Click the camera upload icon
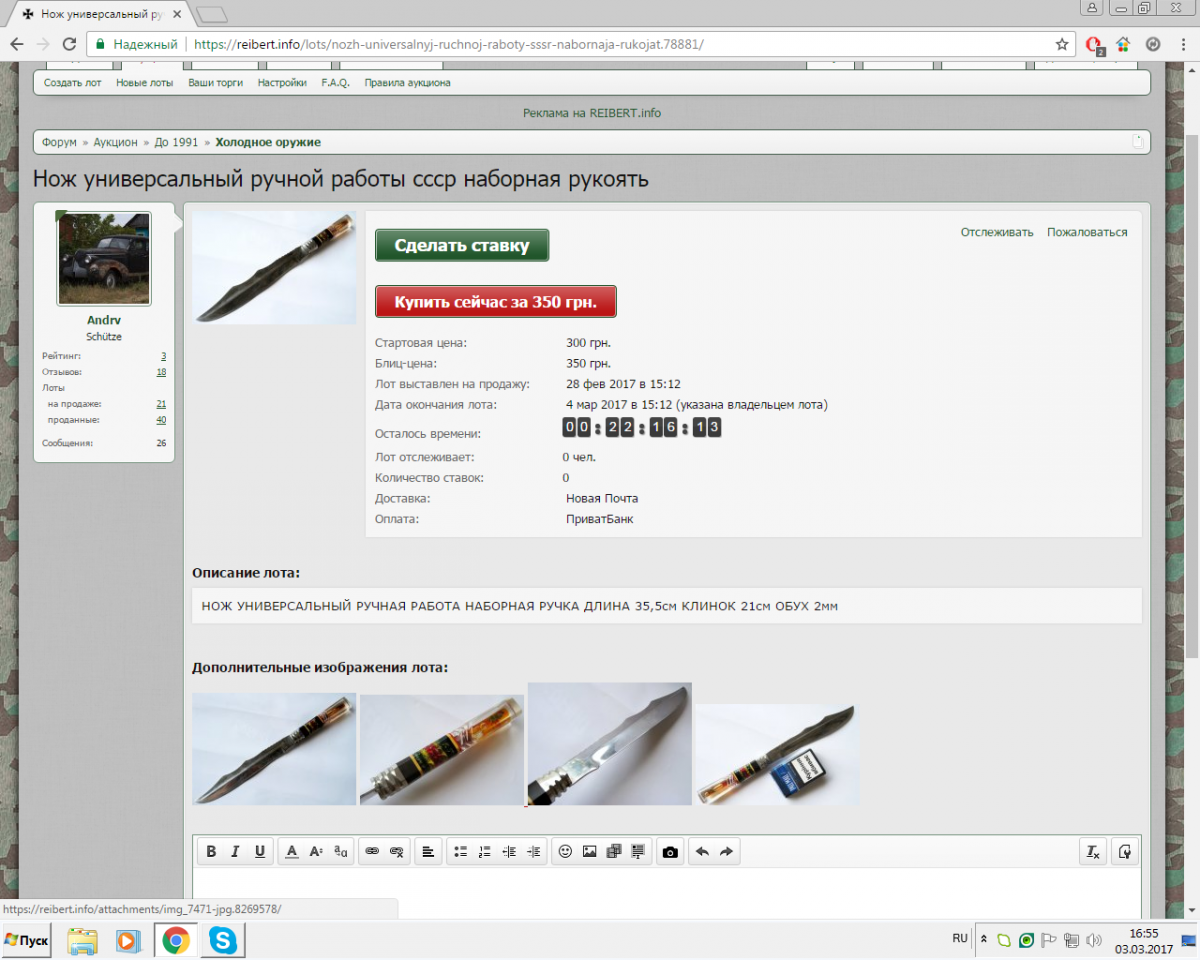The height and width of the screenshot is (960, 1200). 670,852
